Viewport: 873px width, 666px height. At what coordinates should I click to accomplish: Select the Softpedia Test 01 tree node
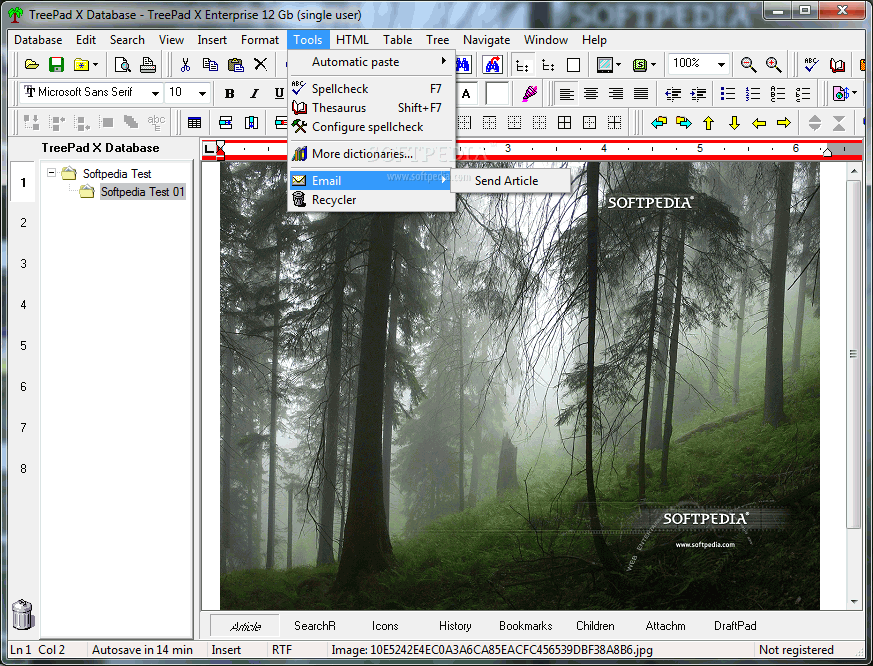click(142, 192)
